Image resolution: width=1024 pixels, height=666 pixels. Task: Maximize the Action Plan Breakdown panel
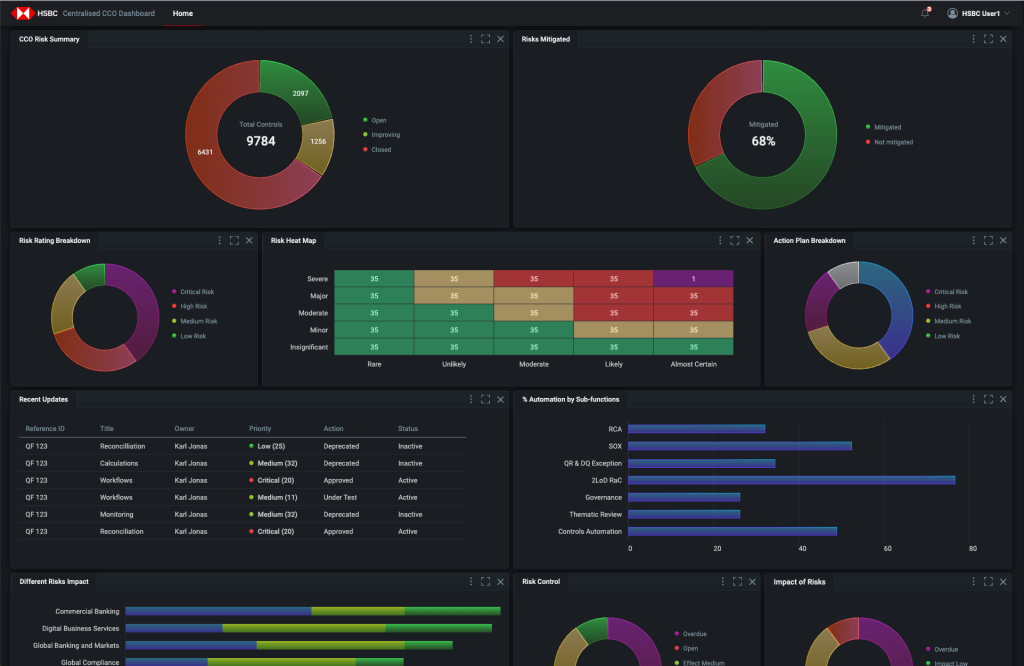click(988, 240)
